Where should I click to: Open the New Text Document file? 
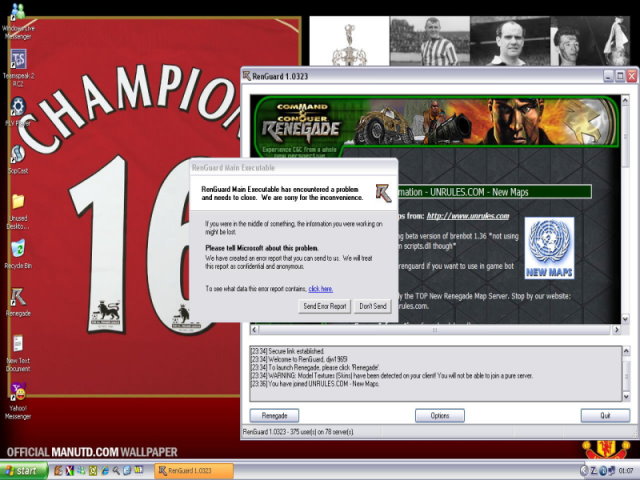[x=17, y=345]
